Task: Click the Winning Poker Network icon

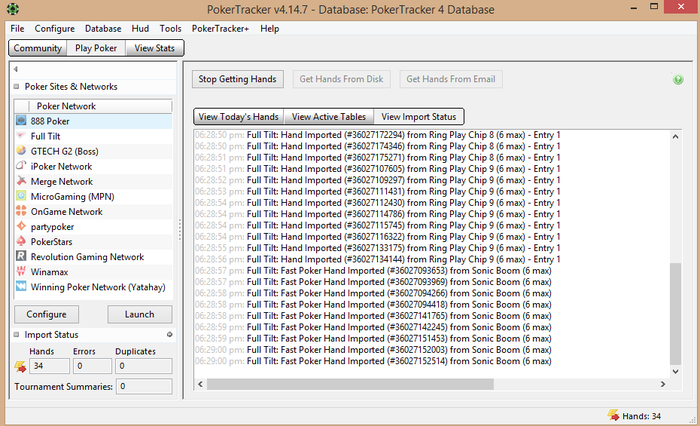Action: [21, 286]
